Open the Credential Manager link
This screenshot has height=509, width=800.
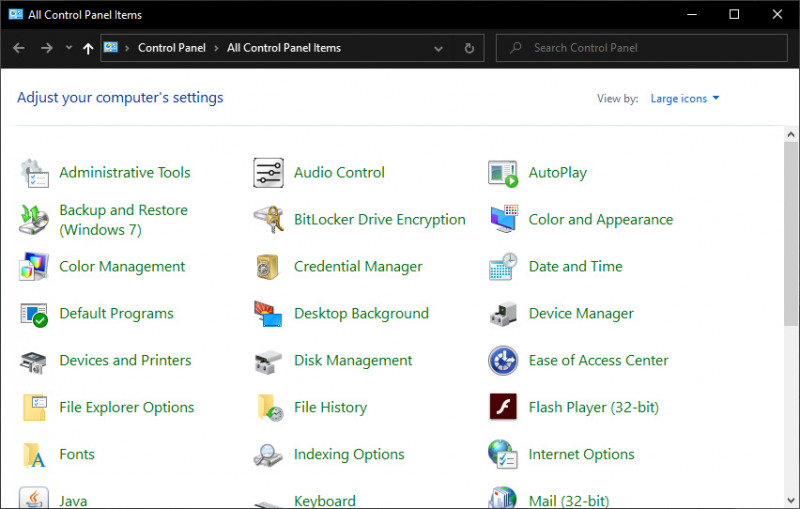tap(358, 267)
